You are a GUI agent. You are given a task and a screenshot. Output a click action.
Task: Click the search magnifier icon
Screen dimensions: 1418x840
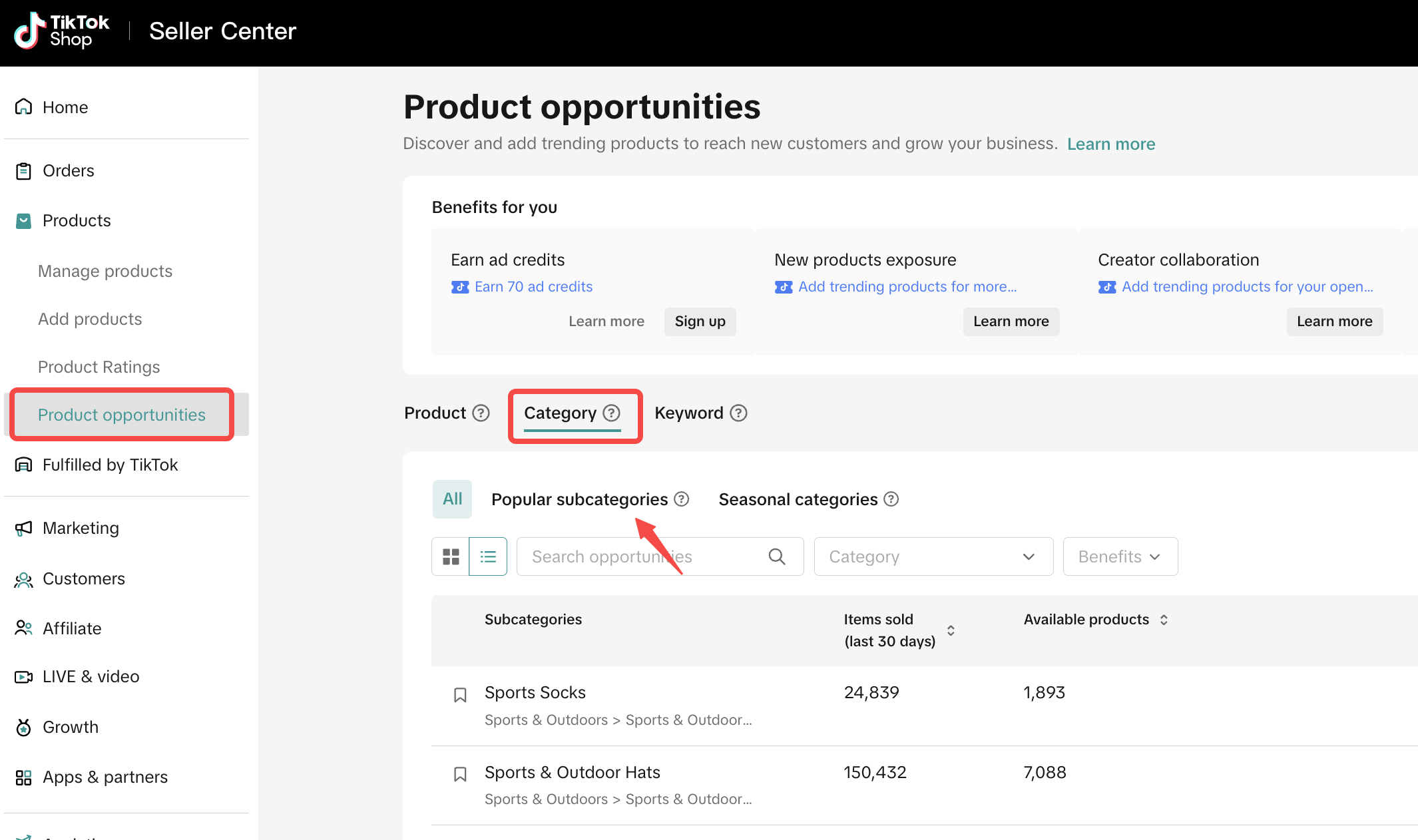click(776, 556)
